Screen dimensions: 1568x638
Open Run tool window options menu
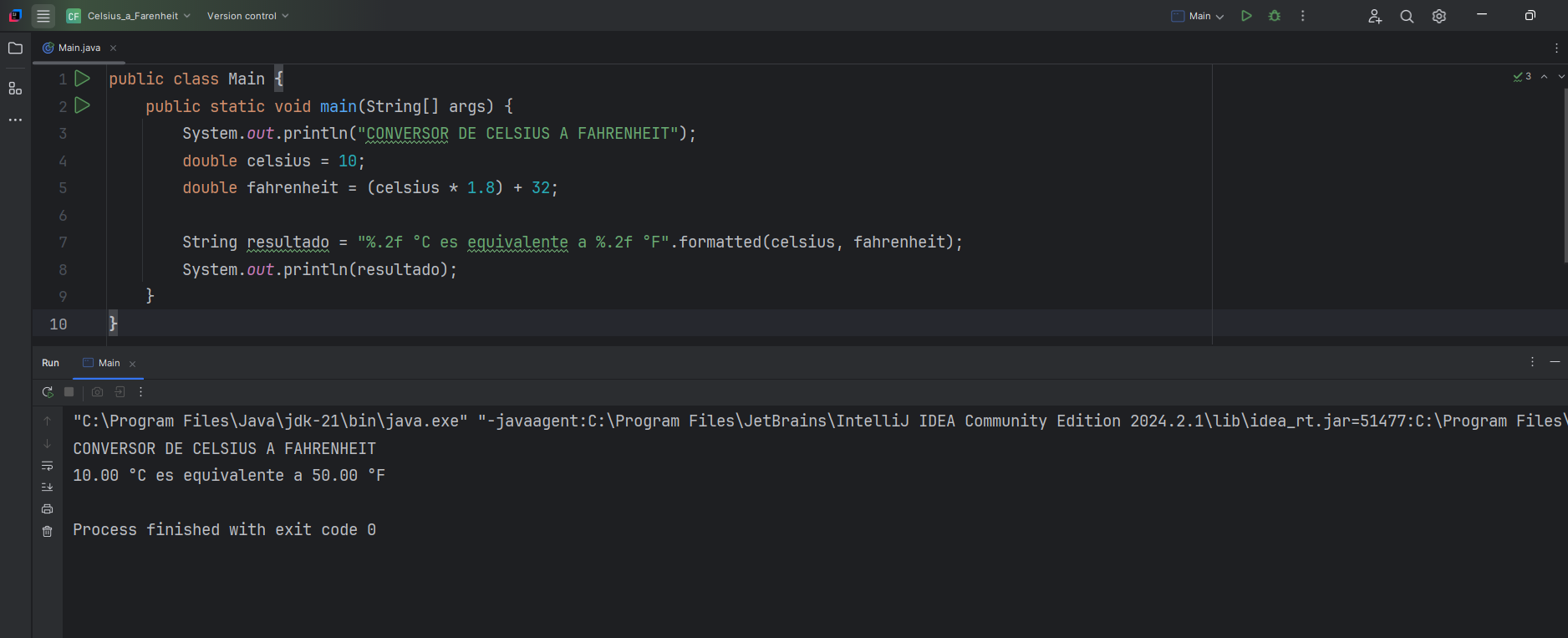1532,362
